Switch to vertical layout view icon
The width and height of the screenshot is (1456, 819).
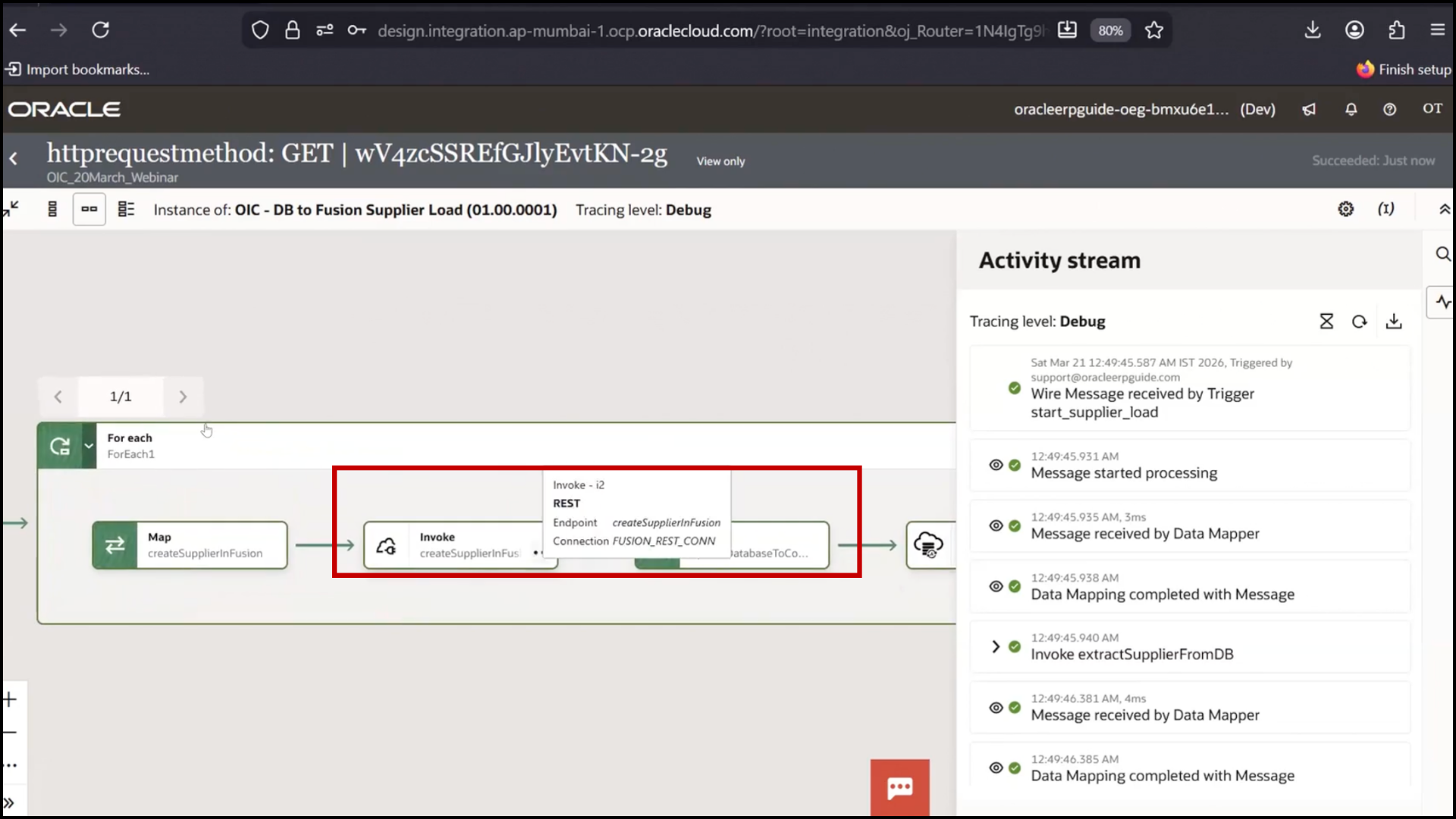tap(52, 209)
